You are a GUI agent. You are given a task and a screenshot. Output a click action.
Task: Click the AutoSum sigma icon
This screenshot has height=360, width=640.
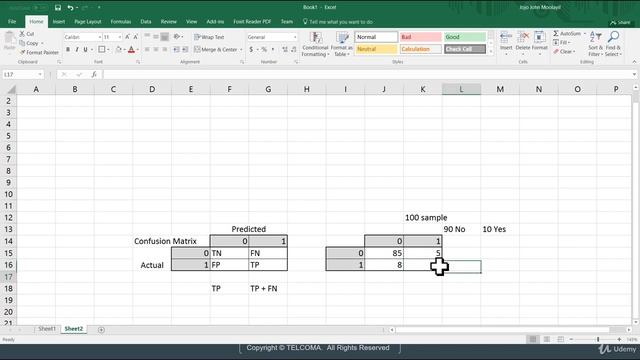(556, 33)
